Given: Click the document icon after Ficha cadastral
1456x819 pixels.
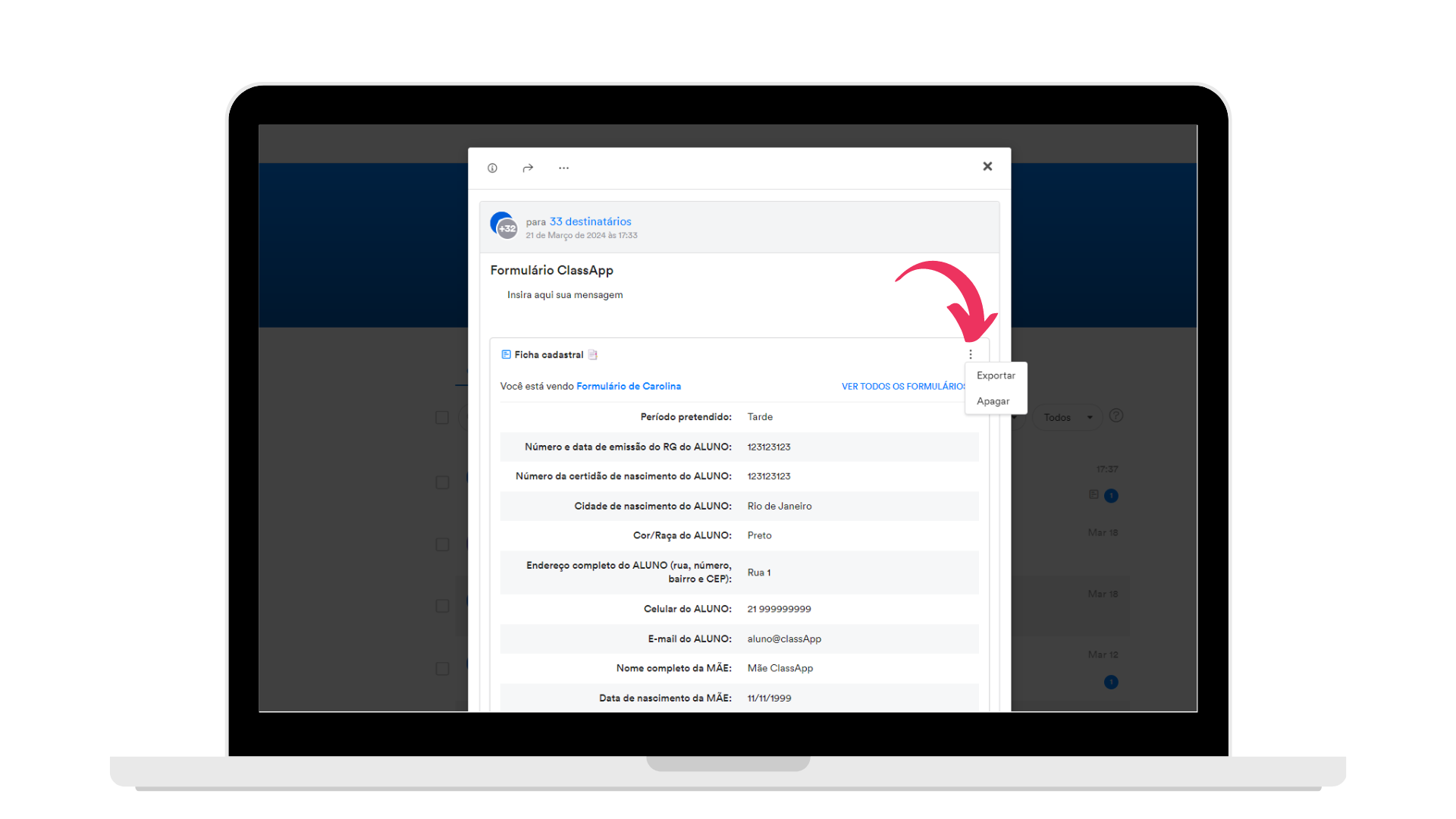Looking at the screenshot, I should tap(593, 354).
